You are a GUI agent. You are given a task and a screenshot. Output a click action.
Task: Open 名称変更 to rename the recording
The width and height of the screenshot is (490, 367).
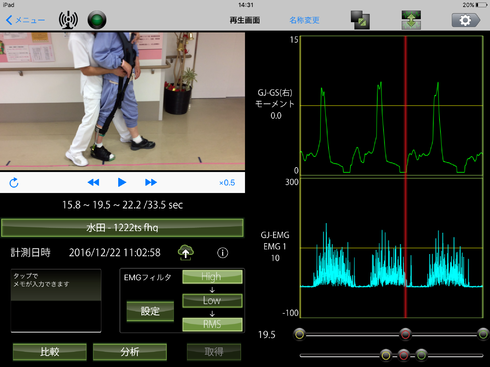[304, 20]
